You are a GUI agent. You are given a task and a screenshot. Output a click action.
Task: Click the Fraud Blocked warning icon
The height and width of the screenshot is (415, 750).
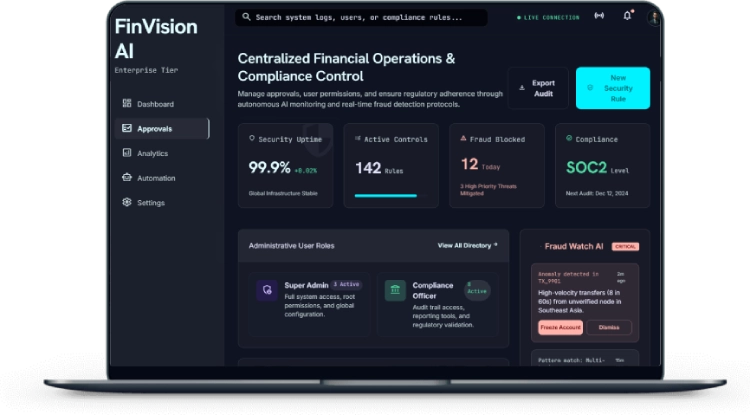click(463, 138)
